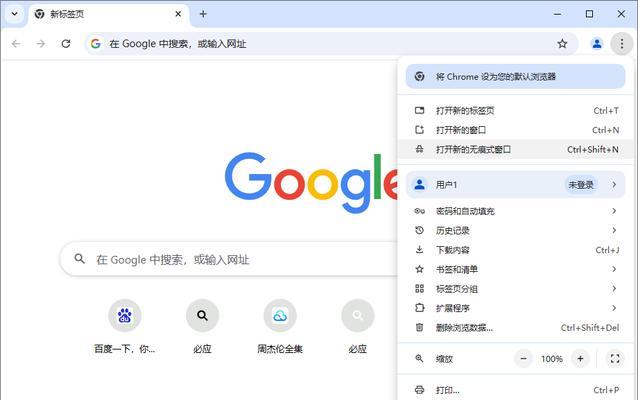
Task: Maximize the Chrome window
Action: tap(589, 14)
